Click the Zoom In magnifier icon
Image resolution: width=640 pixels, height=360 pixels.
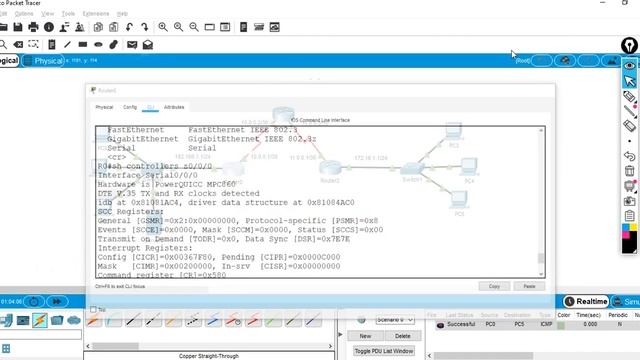coord(163,27)
